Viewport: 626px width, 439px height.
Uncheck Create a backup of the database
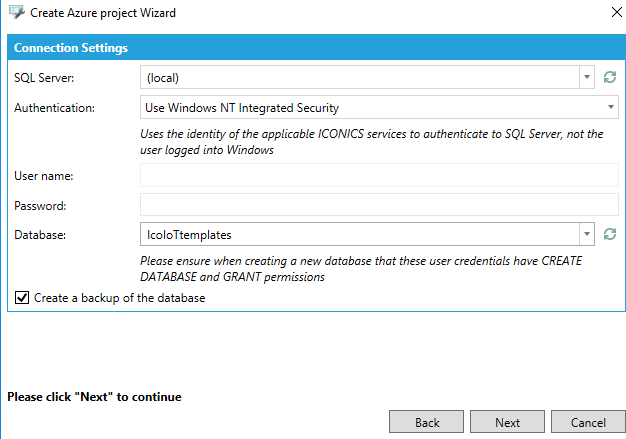click(21, 298)
